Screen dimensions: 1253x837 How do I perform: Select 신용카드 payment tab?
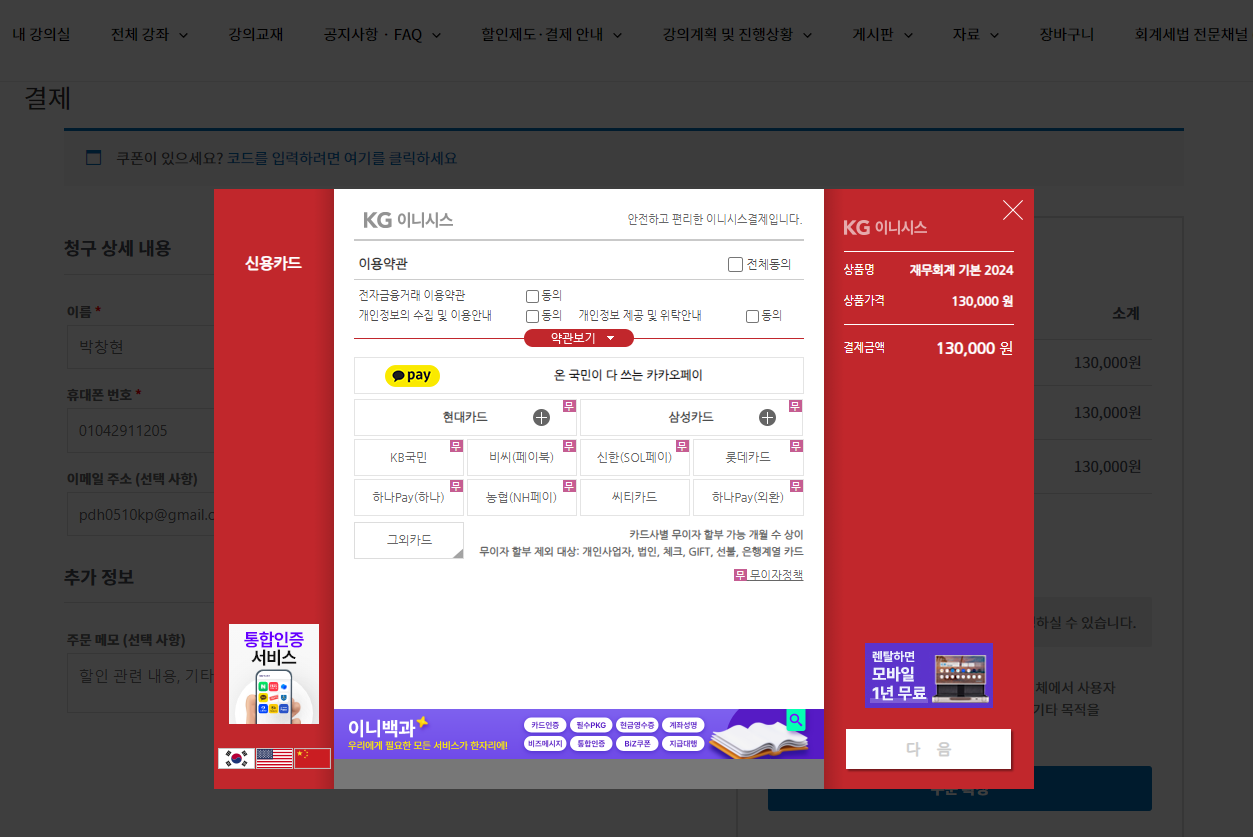(x=273, y=263)
